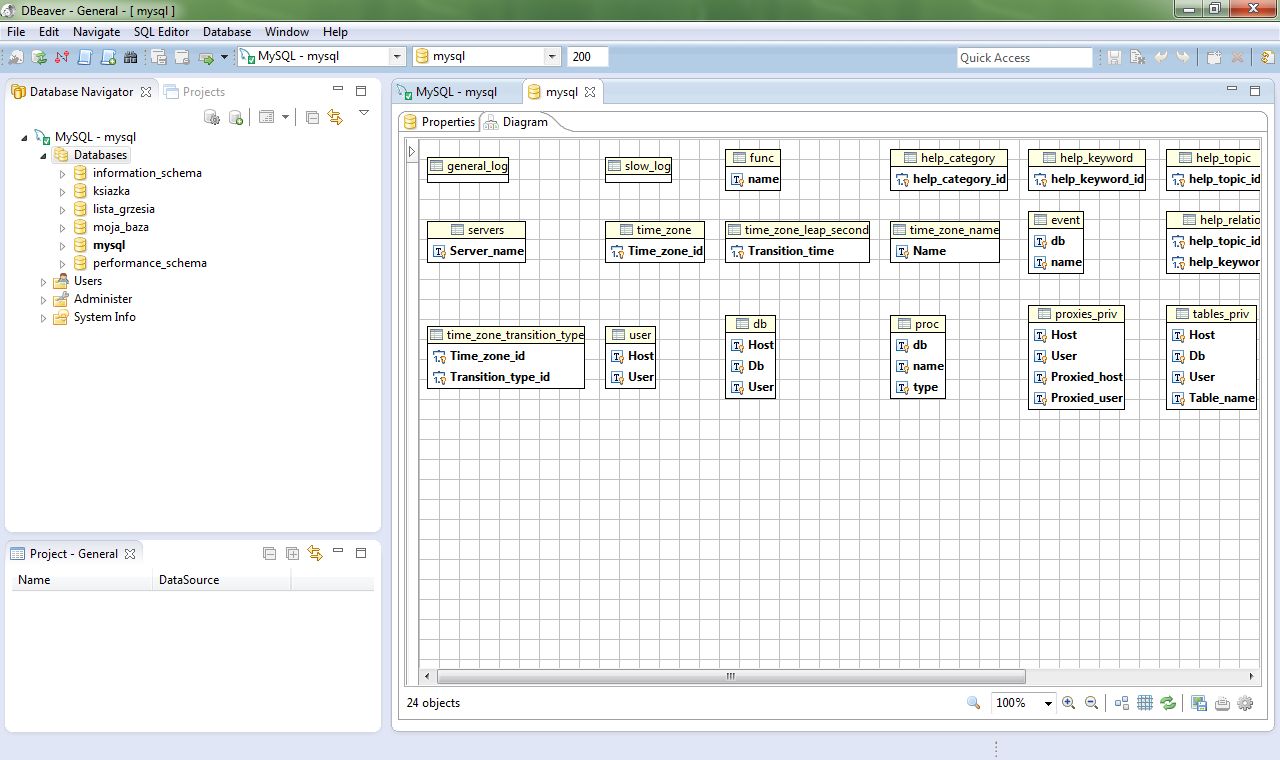
Task: Select the Administer tree node
Action: [x=103, y=299]
